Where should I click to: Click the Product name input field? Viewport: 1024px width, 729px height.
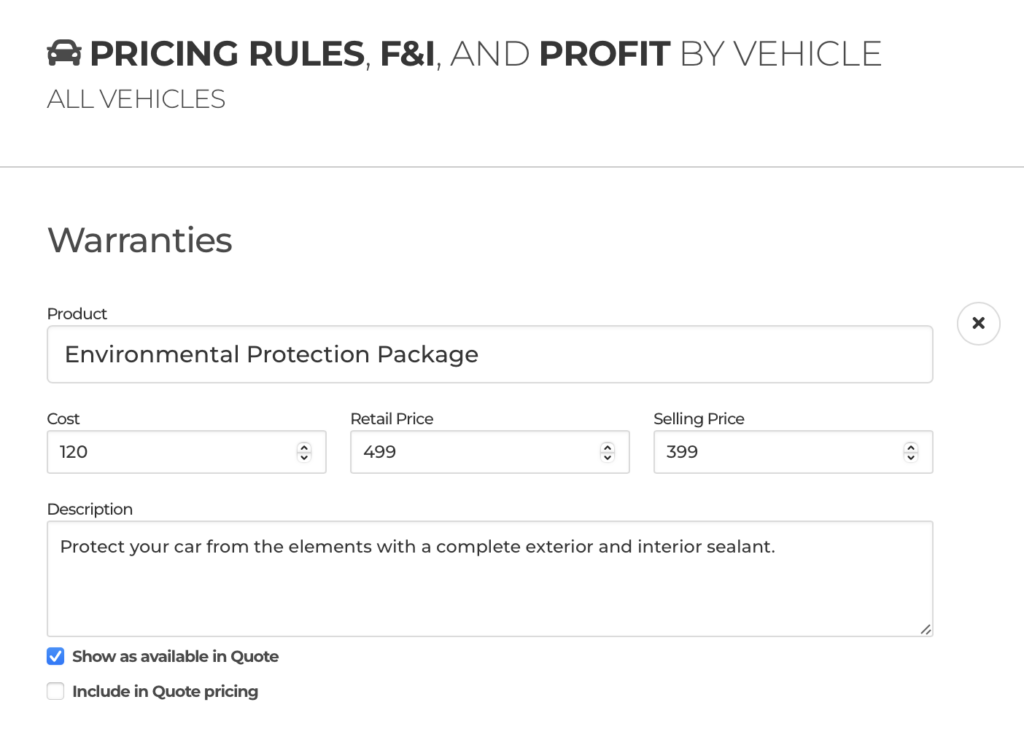click(x=489, y=354)
